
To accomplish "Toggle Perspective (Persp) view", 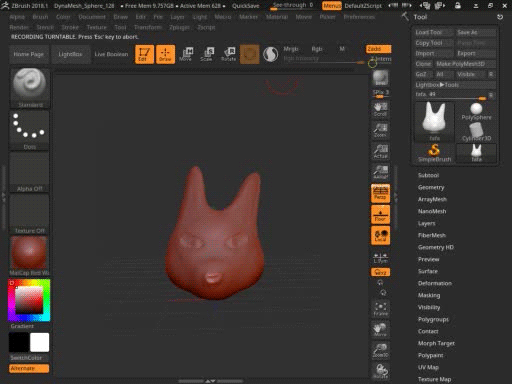I will coord(380,193).
